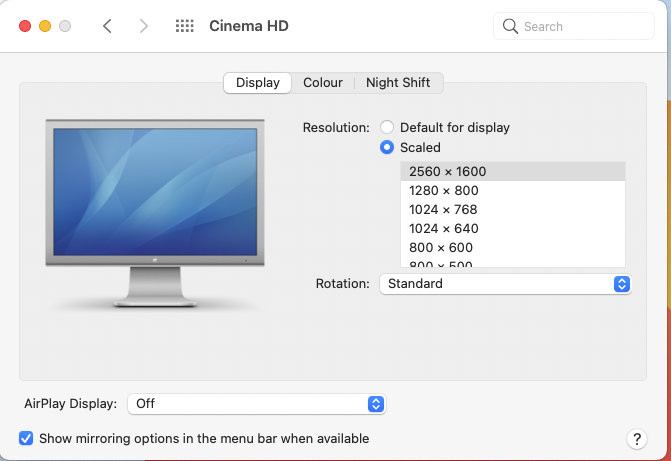Open help with the question mark button
This screenshot has height=461, width=671.
pos(637,439)
